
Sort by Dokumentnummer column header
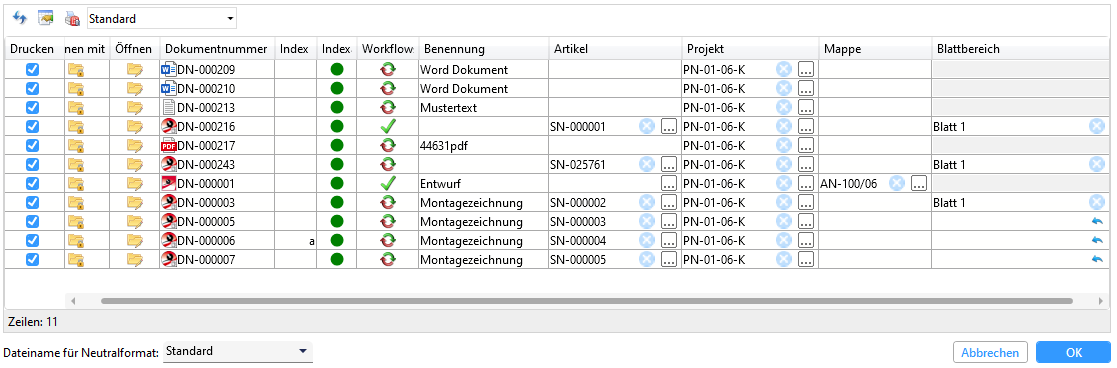coord(217,48)
